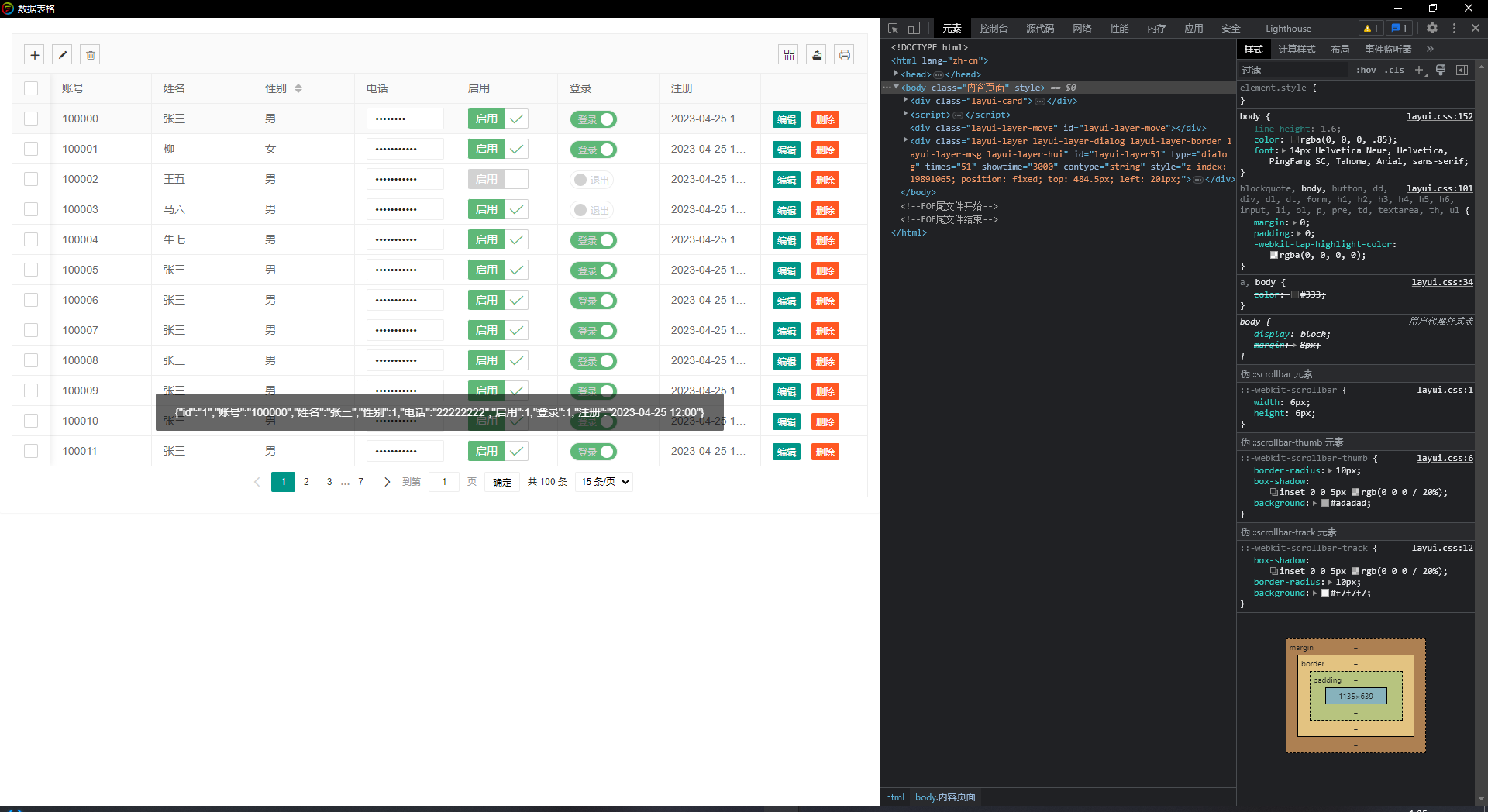The image size is (1488, 812).
Task: Show more Styles pane tabs
Action: point(1430,49)
